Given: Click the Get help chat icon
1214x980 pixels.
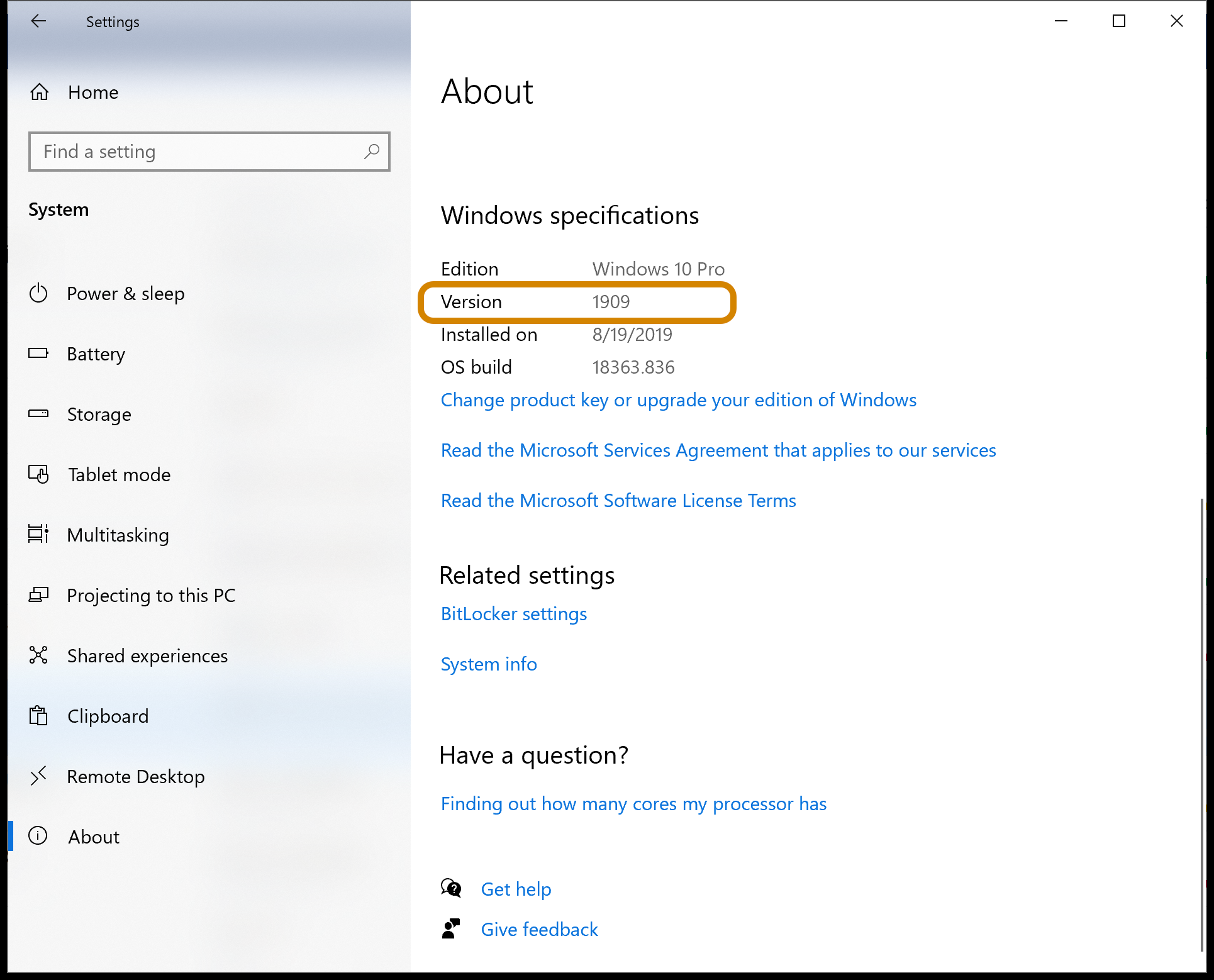Looking at the screenshot, I should point(451,889).
